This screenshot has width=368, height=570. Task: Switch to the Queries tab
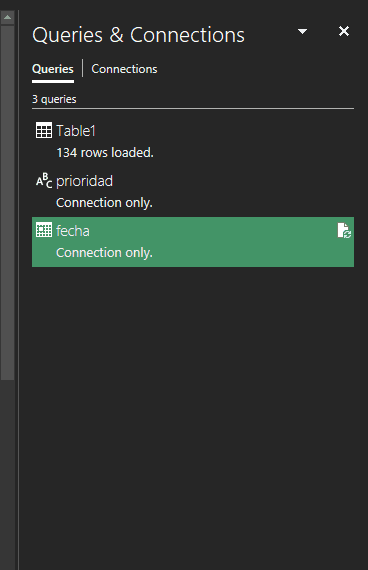[53, 69]
